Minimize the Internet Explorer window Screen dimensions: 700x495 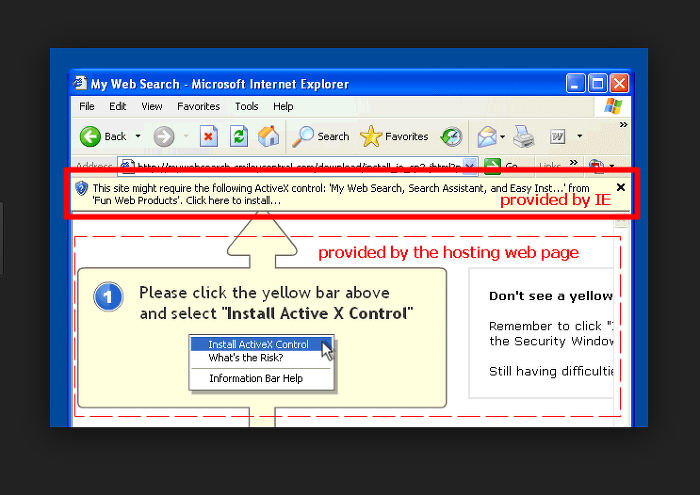575,83
